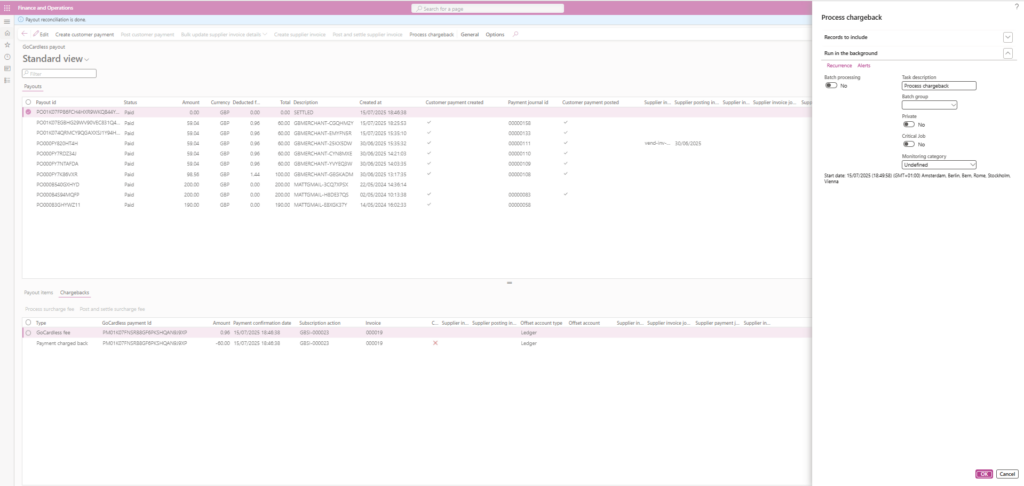Click the splitter handle between grids
1024x486 pixels.
509,283
